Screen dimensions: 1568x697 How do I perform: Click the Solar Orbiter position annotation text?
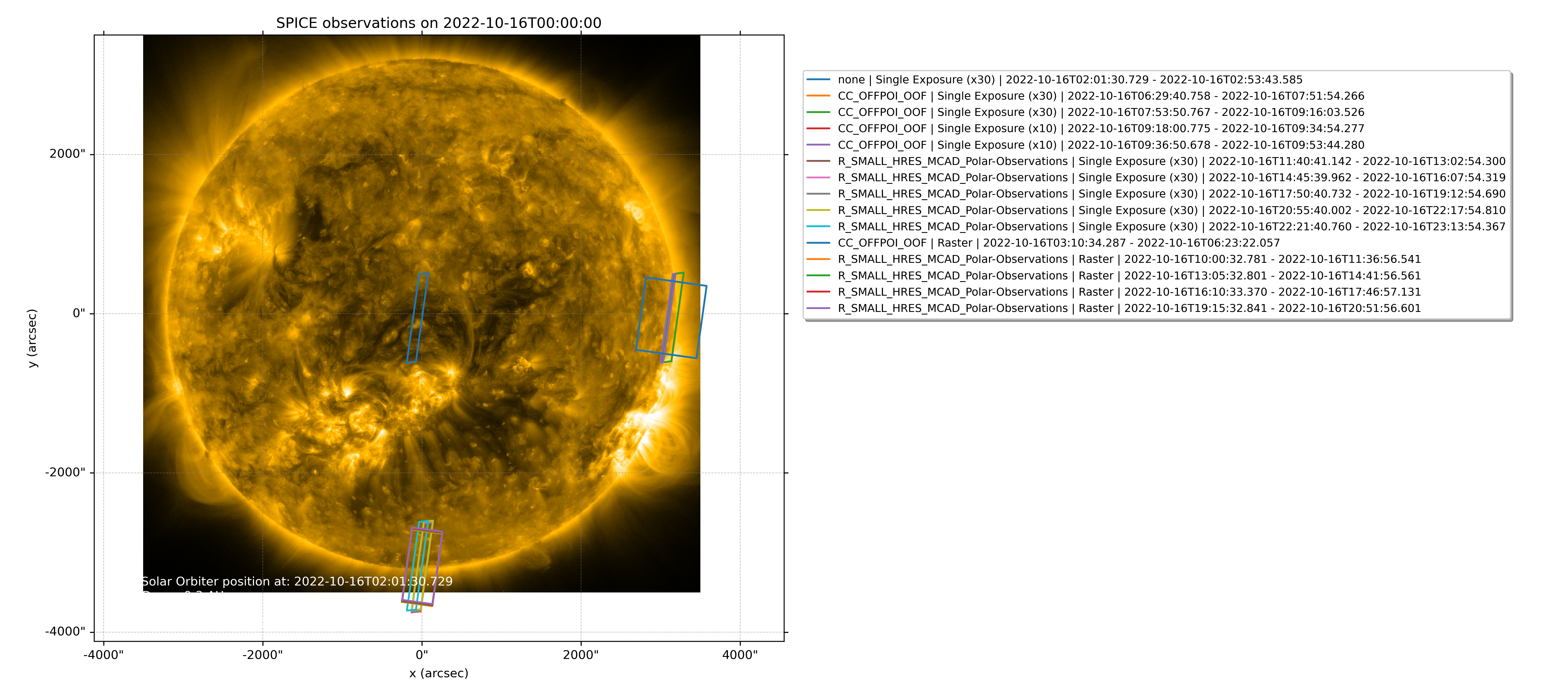pos(297,581)
